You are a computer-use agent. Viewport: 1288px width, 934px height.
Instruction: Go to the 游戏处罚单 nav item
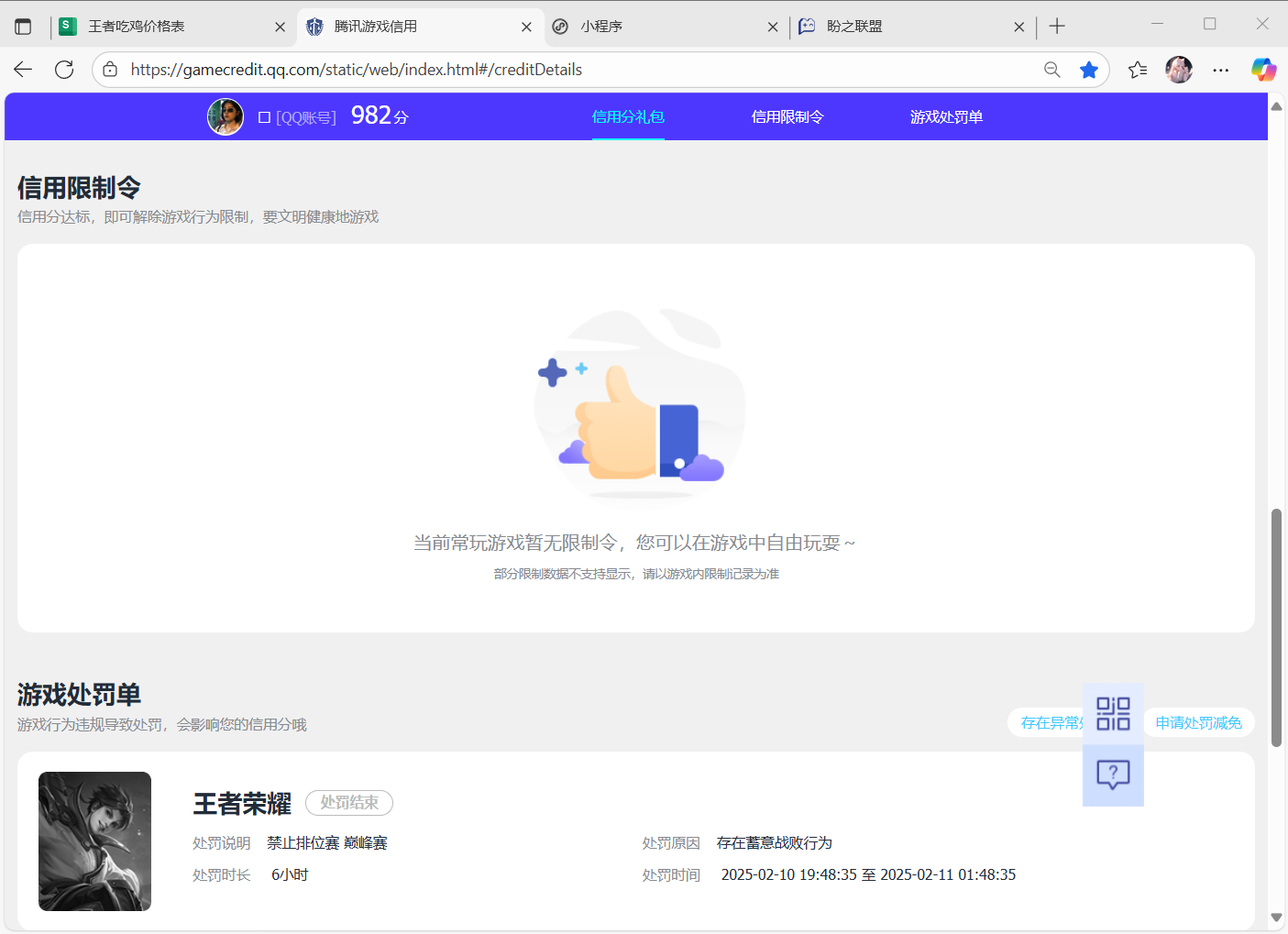(946, 116)
